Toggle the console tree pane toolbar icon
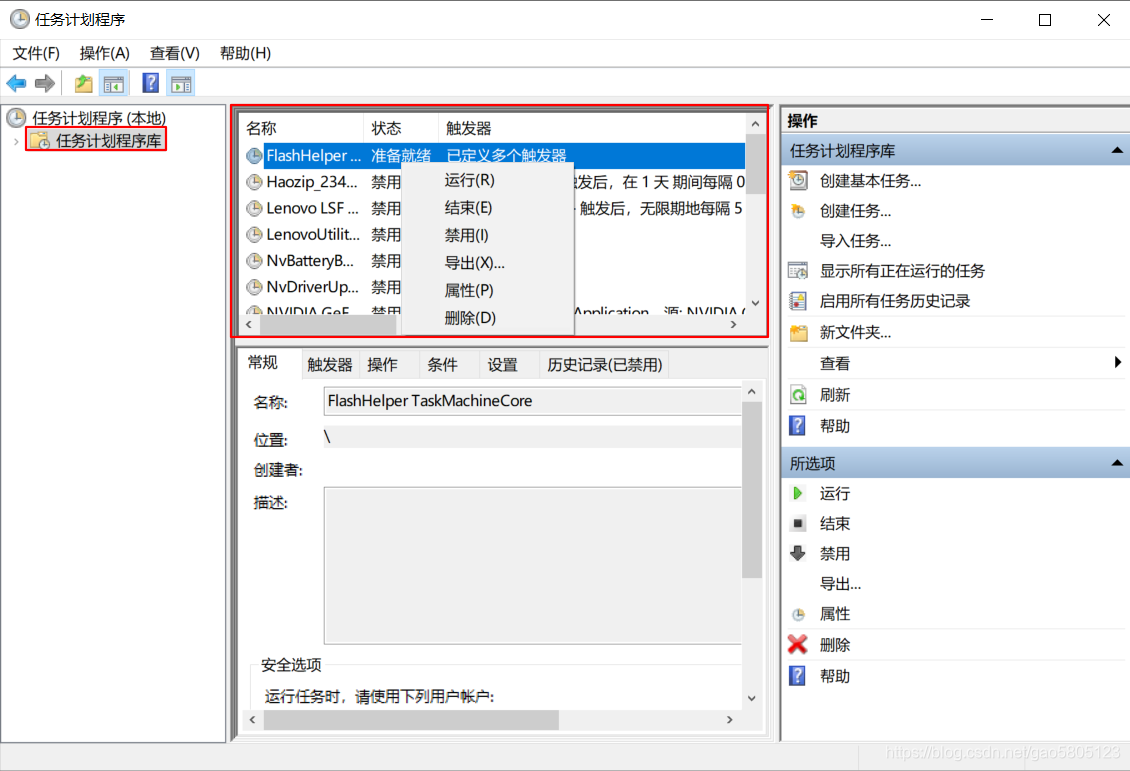This screenshot has width=1130, height=771. coord(114,83)
